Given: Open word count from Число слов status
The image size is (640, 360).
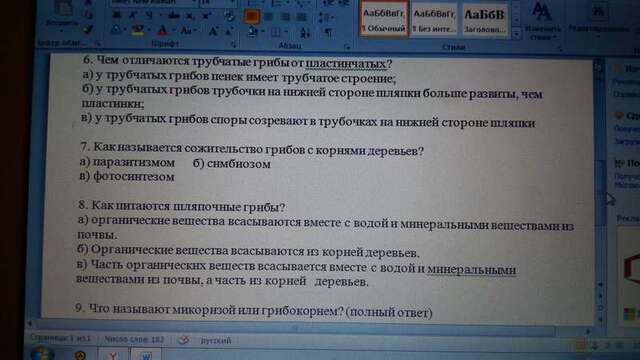Looking at the screenshot, I should point(134,340).
